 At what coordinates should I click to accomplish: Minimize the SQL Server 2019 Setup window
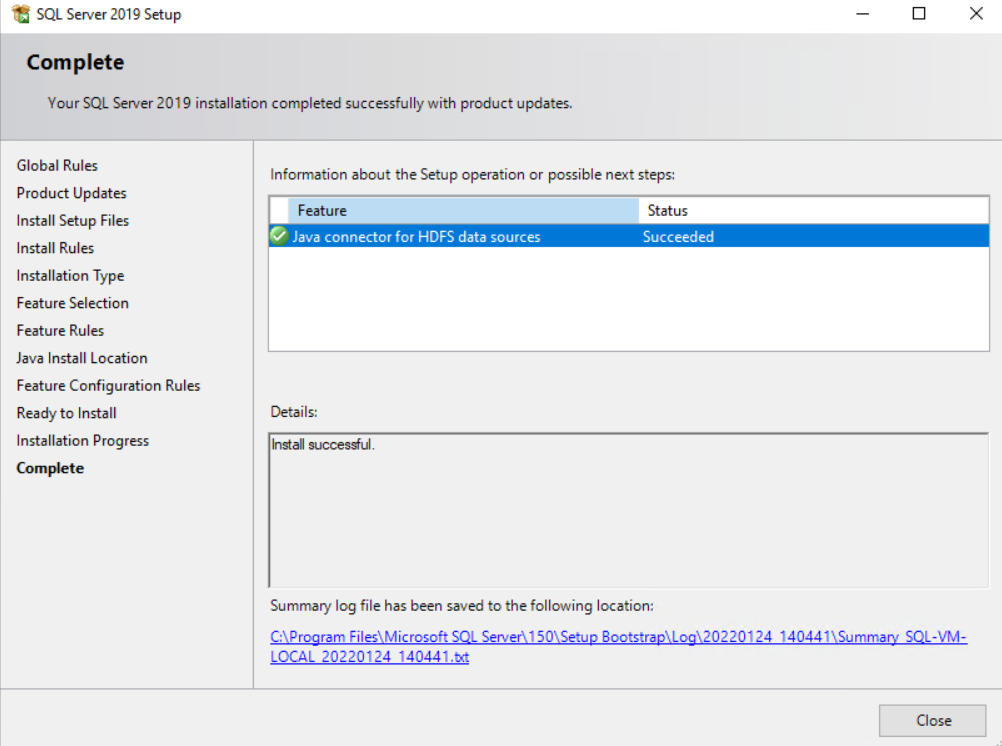pos(863,13)
